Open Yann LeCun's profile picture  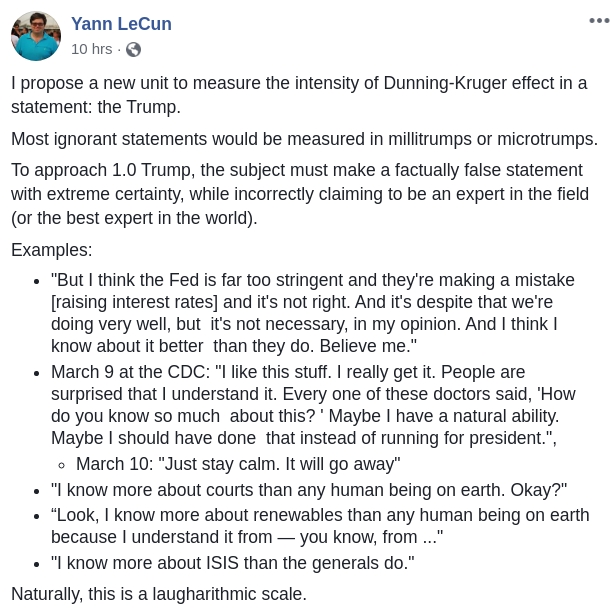(x=36, y=36)
